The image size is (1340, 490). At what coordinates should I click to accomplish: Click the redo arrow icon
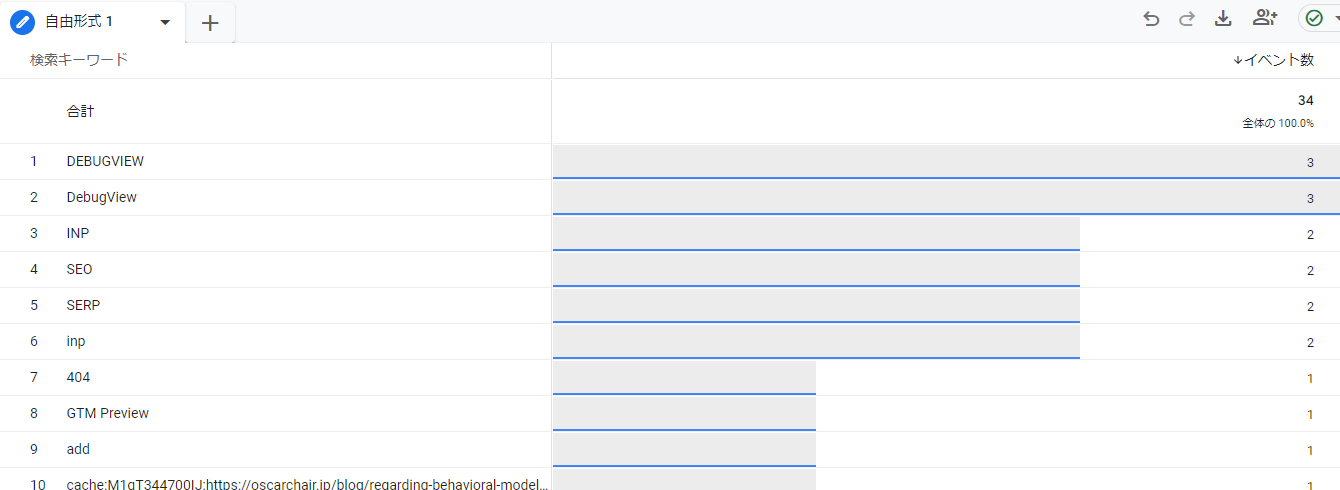1187,18
